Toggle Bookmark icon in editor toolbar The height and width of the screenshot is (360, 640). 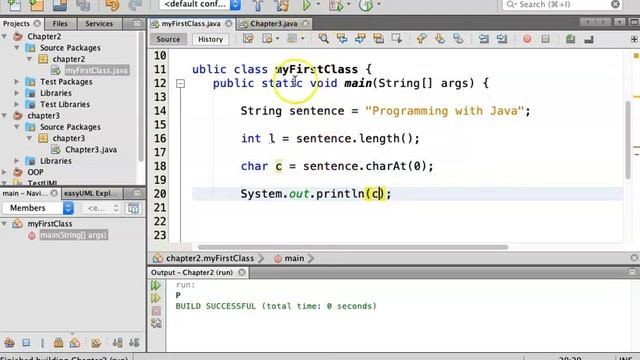(x=458, y=39)
